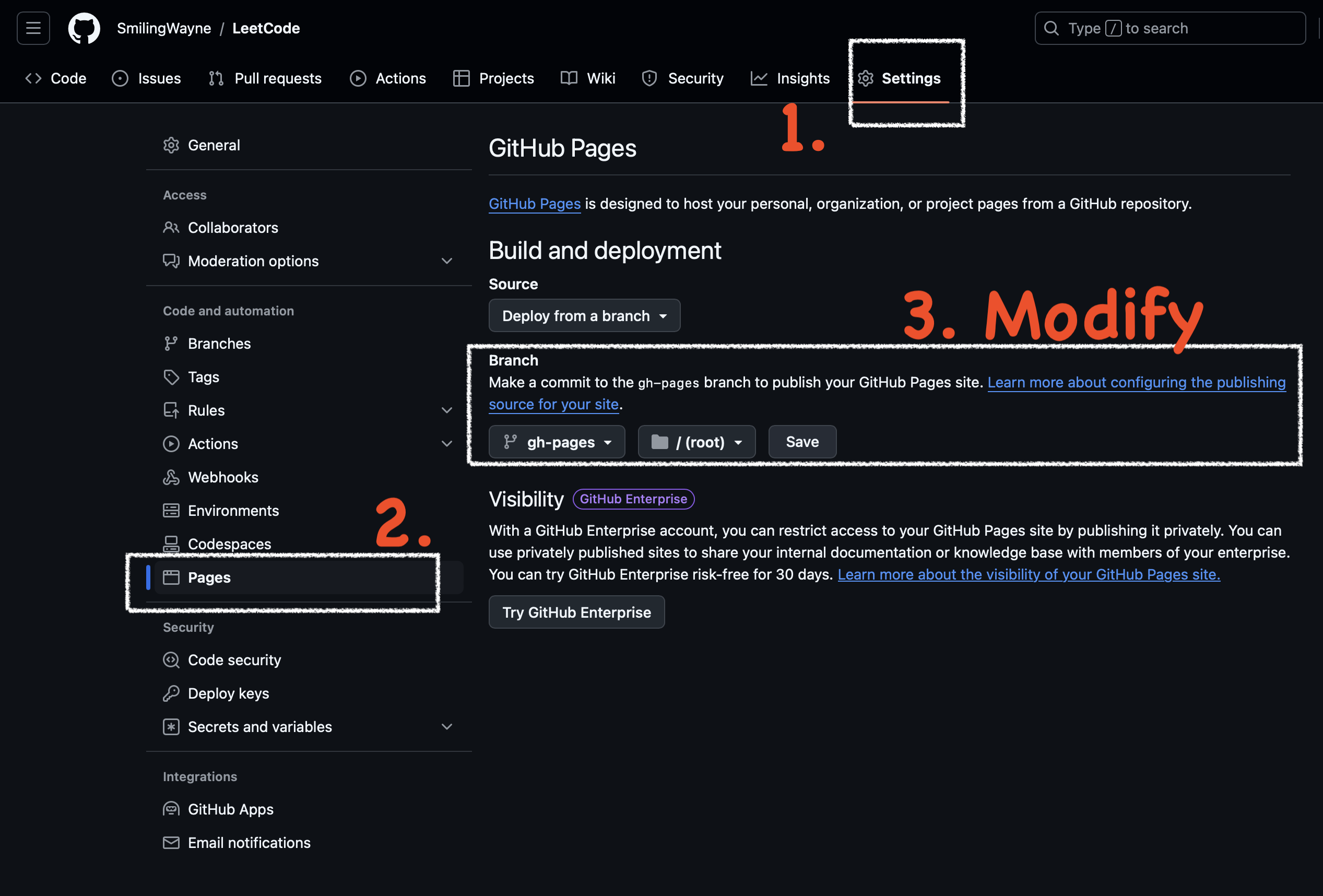This screenshot has width=1323, height=896.
Task: Open the Wiki tab label
Action: [x=601, y=78]
